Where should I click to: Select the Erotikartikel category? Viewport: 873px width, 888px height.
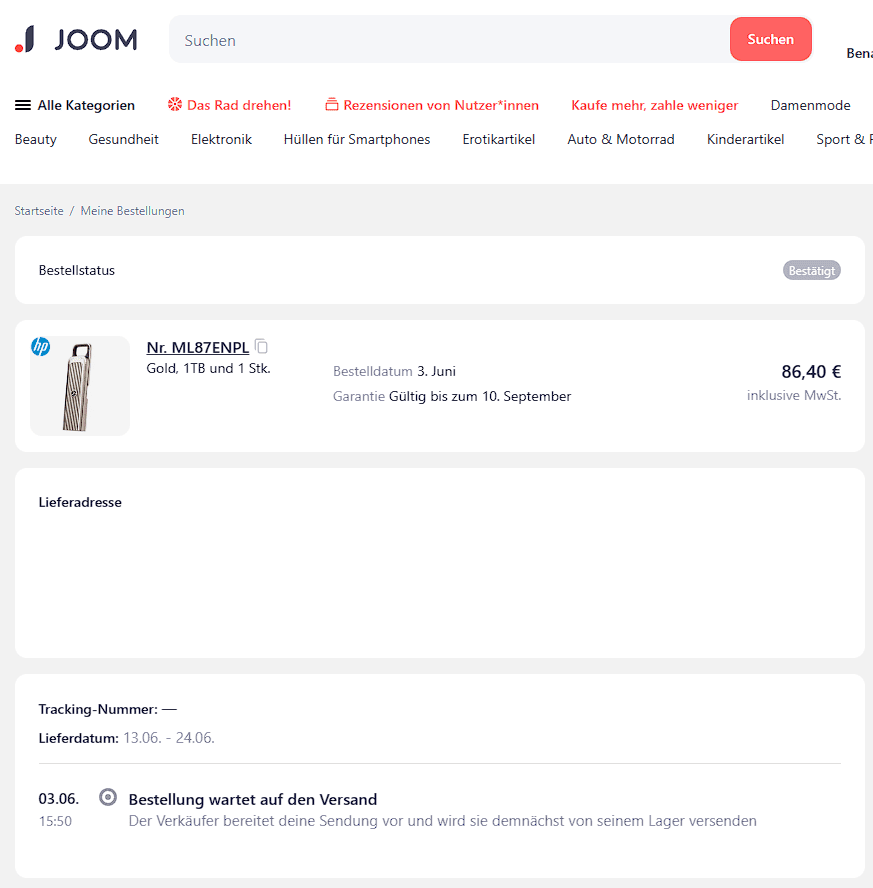[498, 139]
